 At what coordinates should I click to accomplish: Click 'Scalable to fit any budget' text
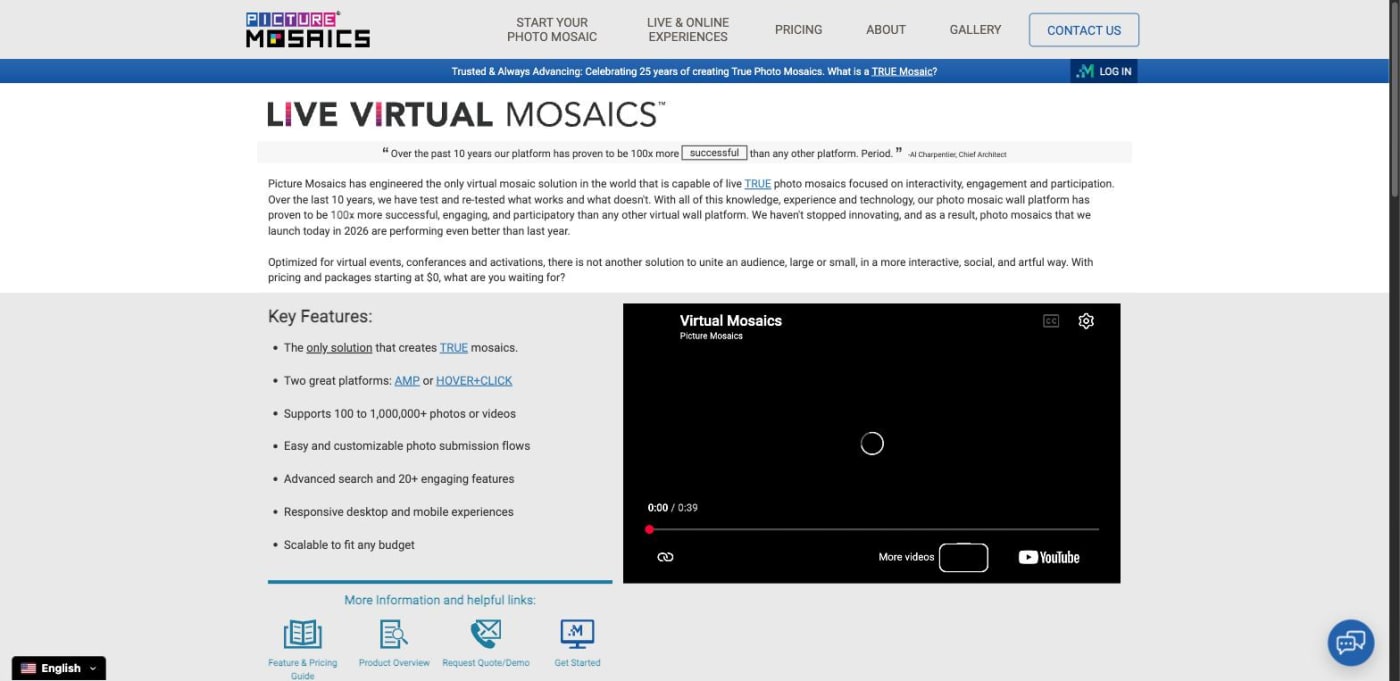point(349,545)
